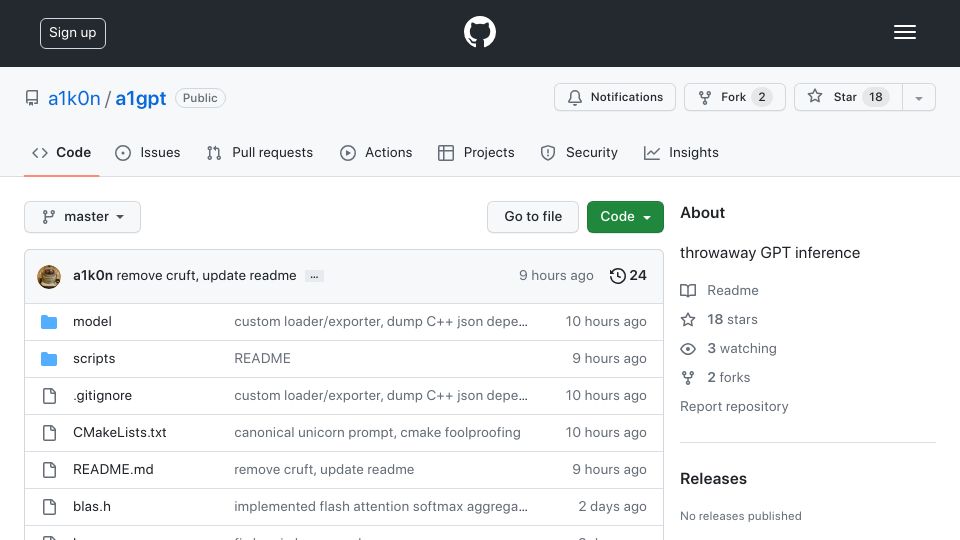Screen dimensions: 960x540
Task: Open the Readme link in About
Action: point(732,290)
